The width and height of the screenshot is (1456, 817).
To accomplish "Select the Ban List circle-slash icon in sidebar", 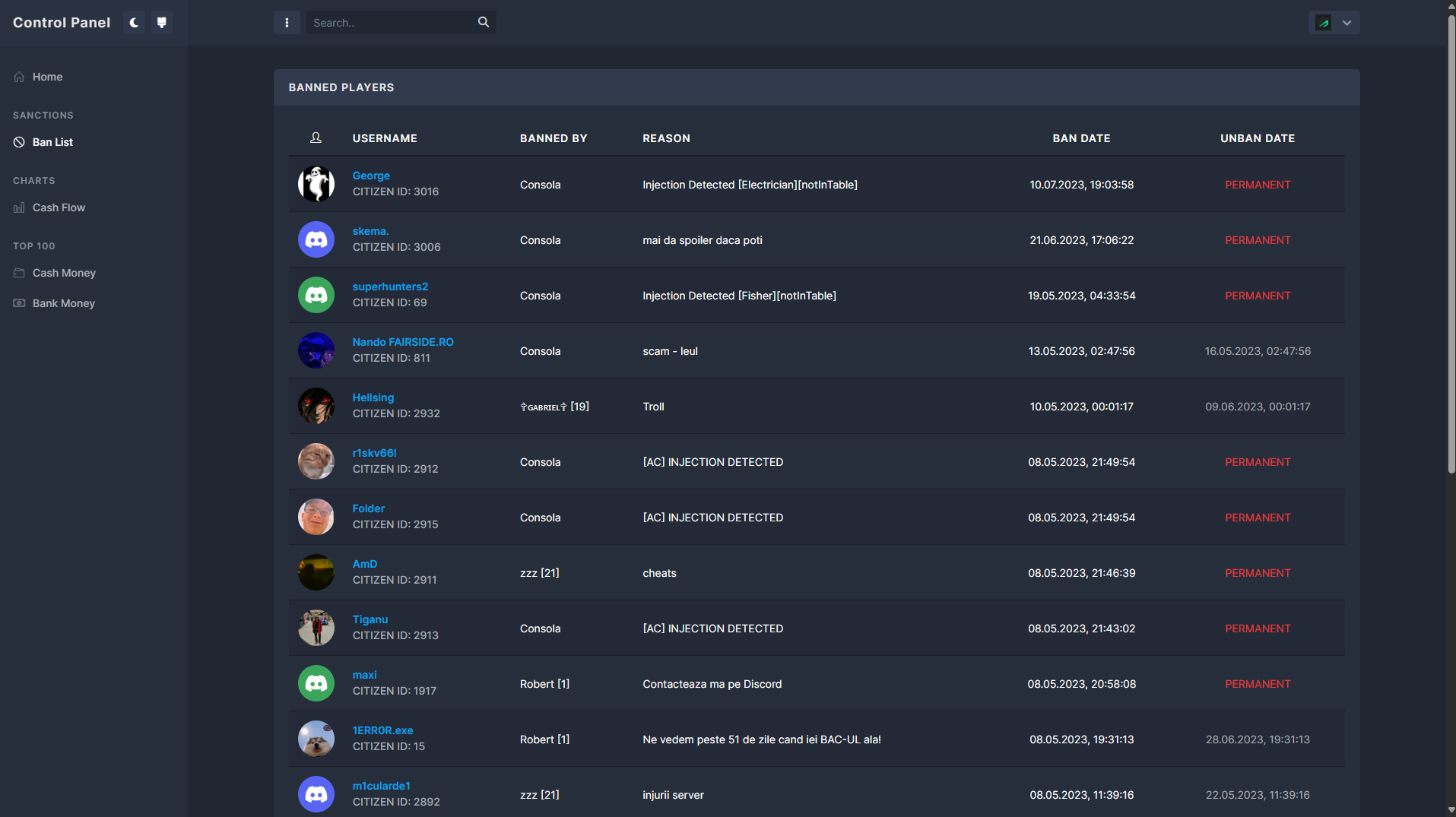I will [x=18, y=141].
